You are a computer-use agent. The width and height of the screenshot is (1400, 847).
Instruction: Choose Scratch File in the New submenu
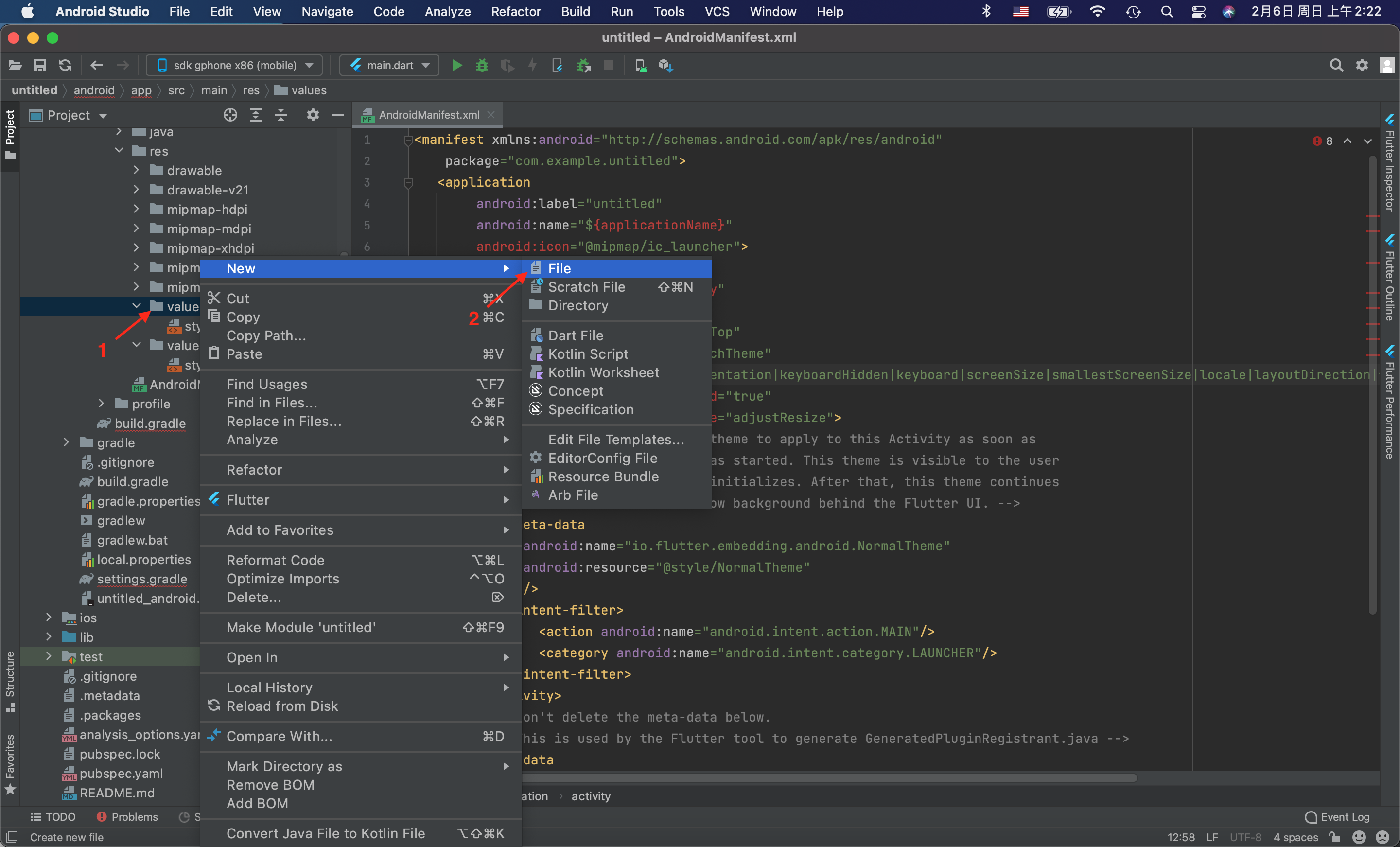coord(616,287)
